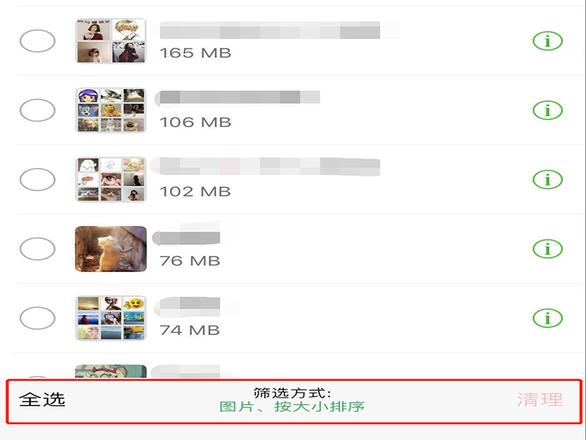Select the 102 MB chat radio circle
The image size is (586, 440).
37,179
